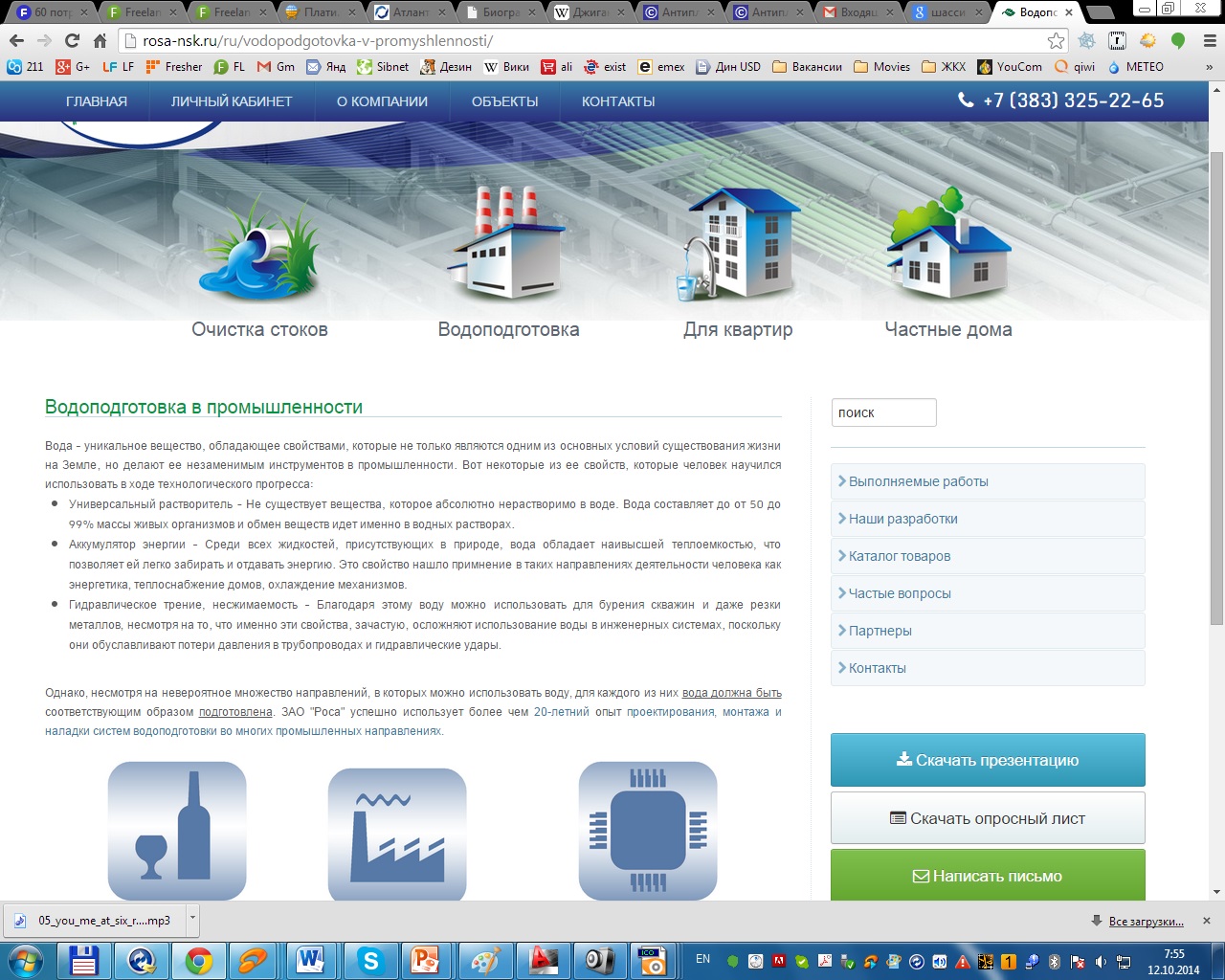Show more bookmarks with double chevron

(x=1209, y=67)
